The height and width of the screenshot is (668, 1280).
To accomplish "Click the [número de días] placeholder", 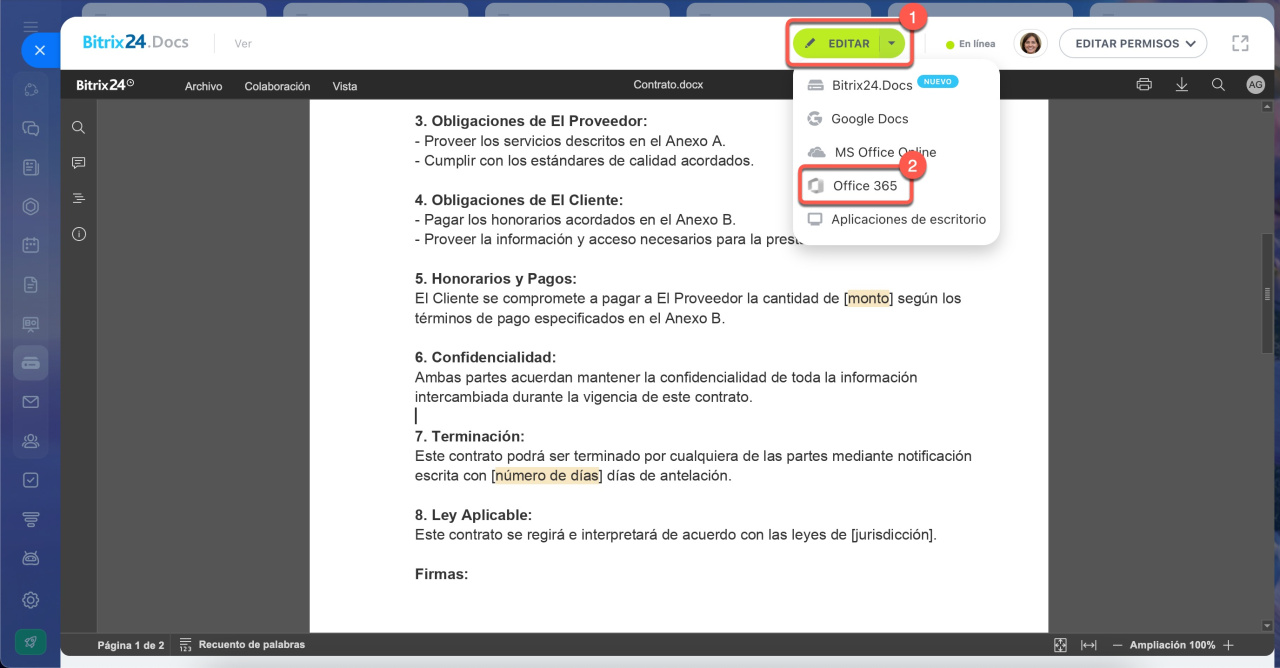I will pos(547,476).
